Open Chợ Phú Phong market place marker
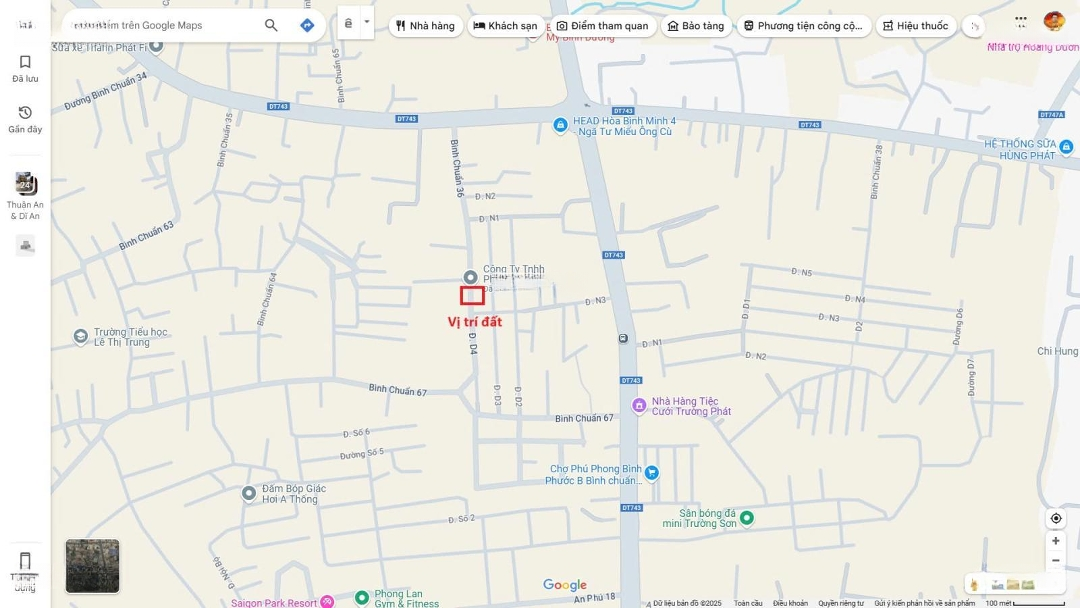 coord(651,473)
